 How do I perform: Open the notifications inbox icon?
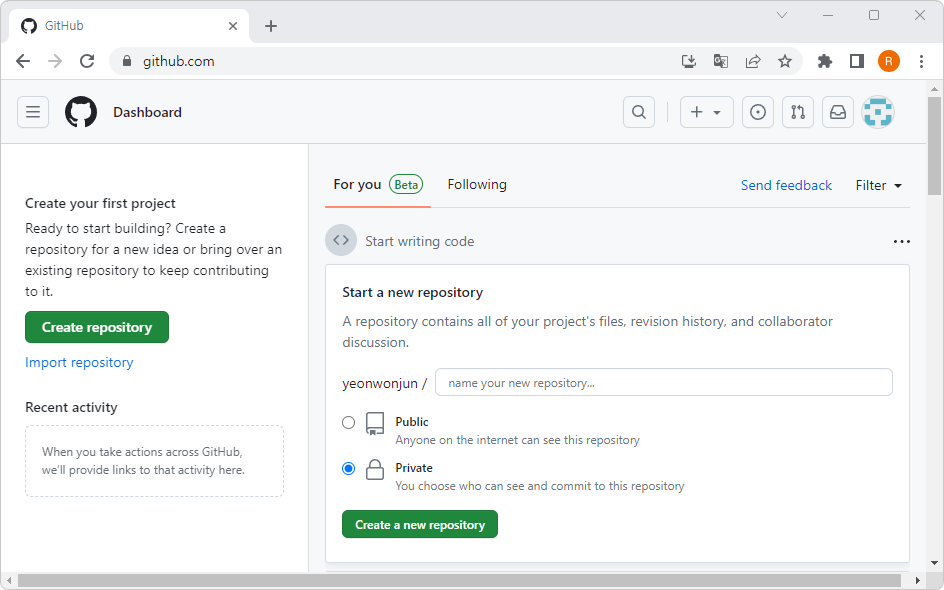click(x=838, y=112)
